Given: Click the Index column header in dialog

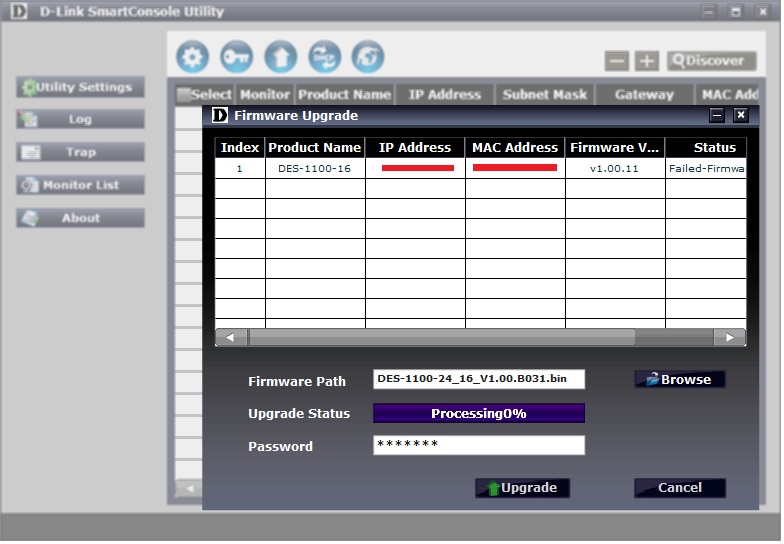Looking at the screenshot, I should (x=240, y=148).
